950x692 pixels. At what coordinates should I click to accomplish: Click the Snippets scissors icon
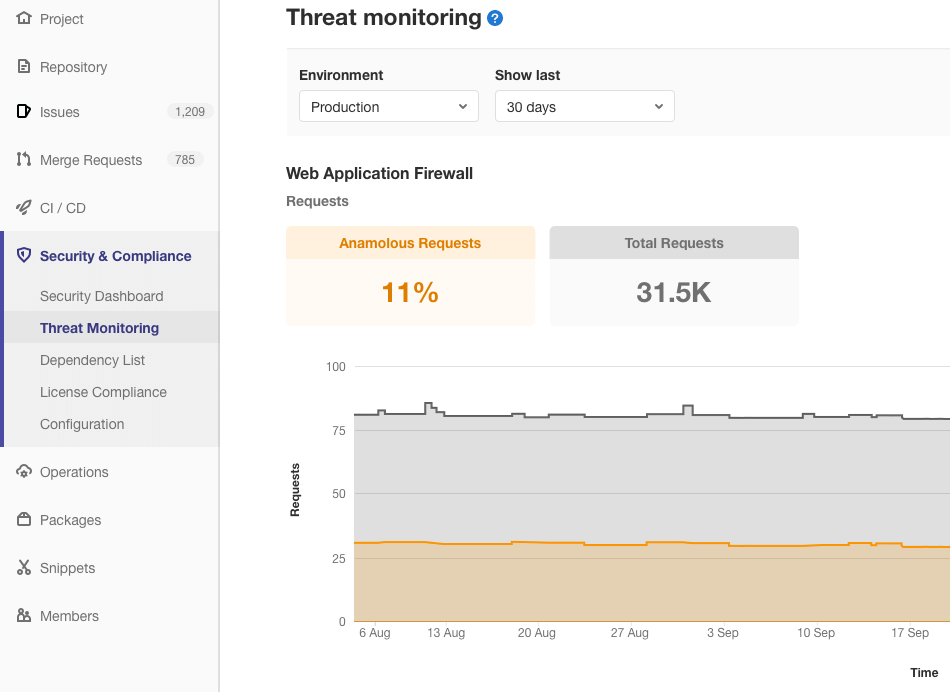click(24, 568)
